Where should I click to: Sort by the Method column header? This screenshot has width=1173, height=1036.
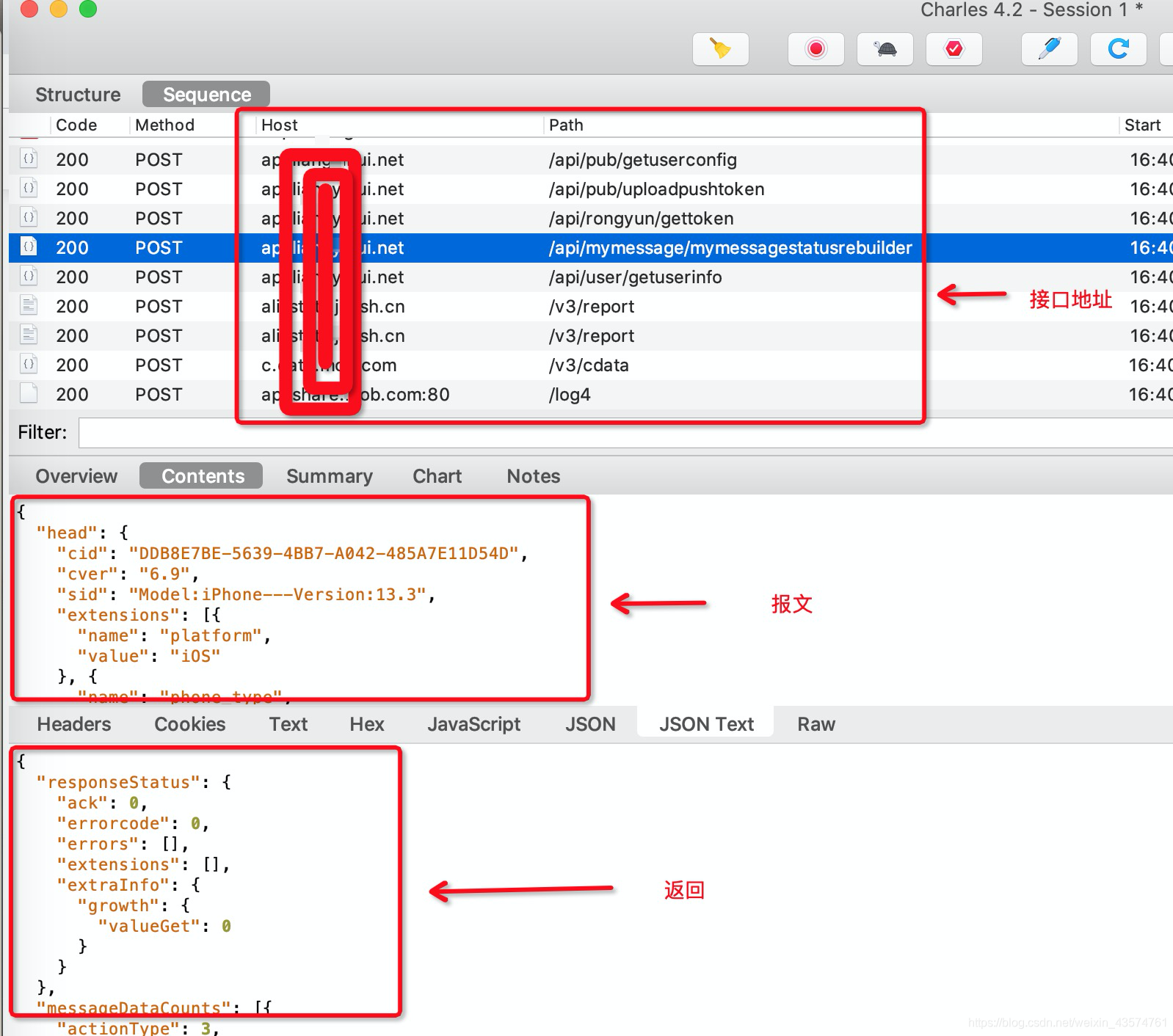[164, 125]
